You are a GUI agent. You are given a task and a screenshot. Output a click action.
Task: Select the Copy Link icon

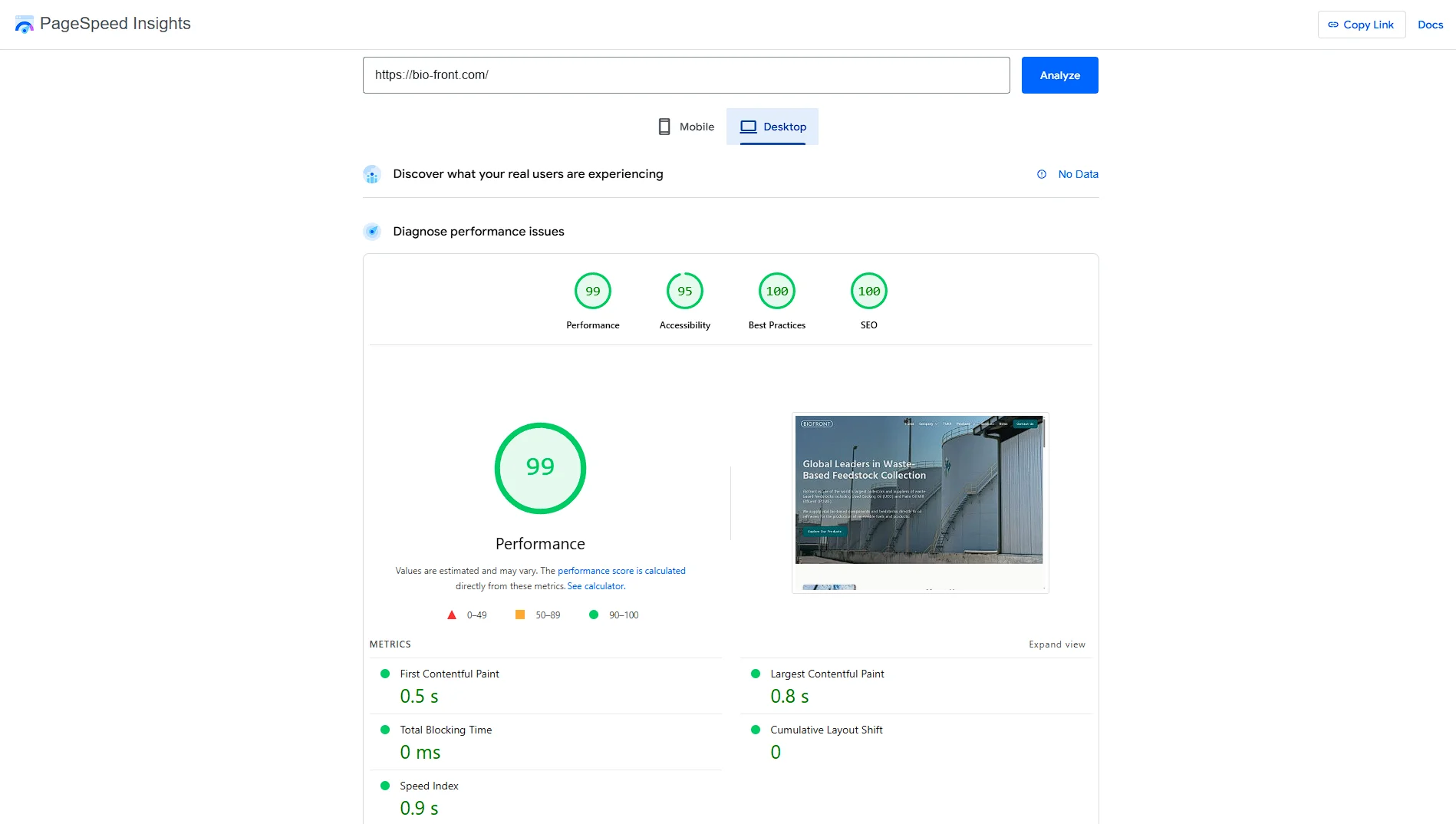1332,24
